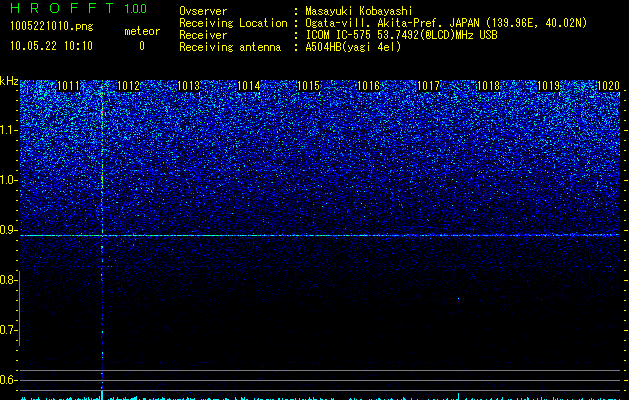Click the meteor count value 0
Viewport: 629px width, 400px height.
click(x=142, y=46)
